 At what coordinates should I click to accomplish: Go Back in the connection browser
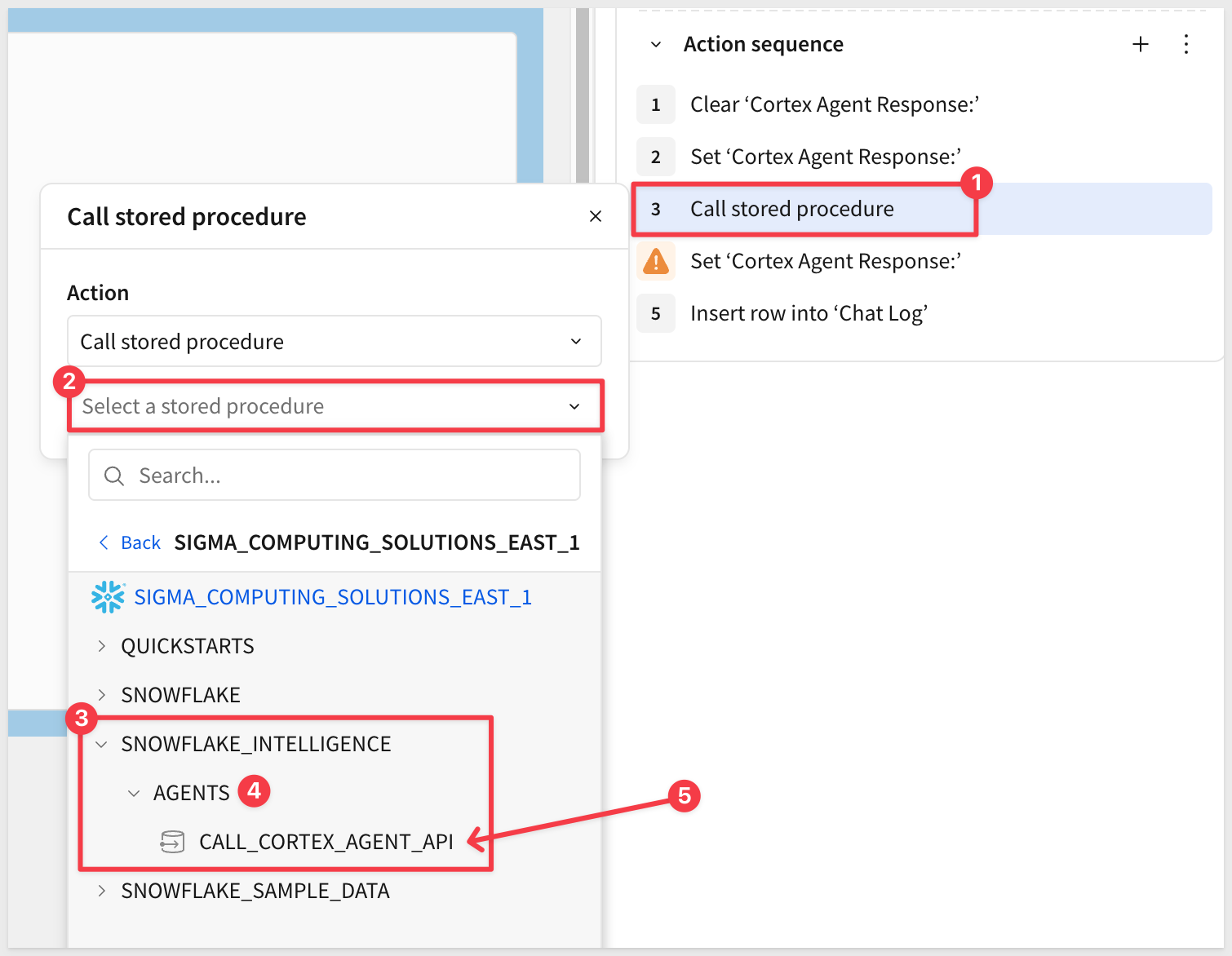[131, 542]
